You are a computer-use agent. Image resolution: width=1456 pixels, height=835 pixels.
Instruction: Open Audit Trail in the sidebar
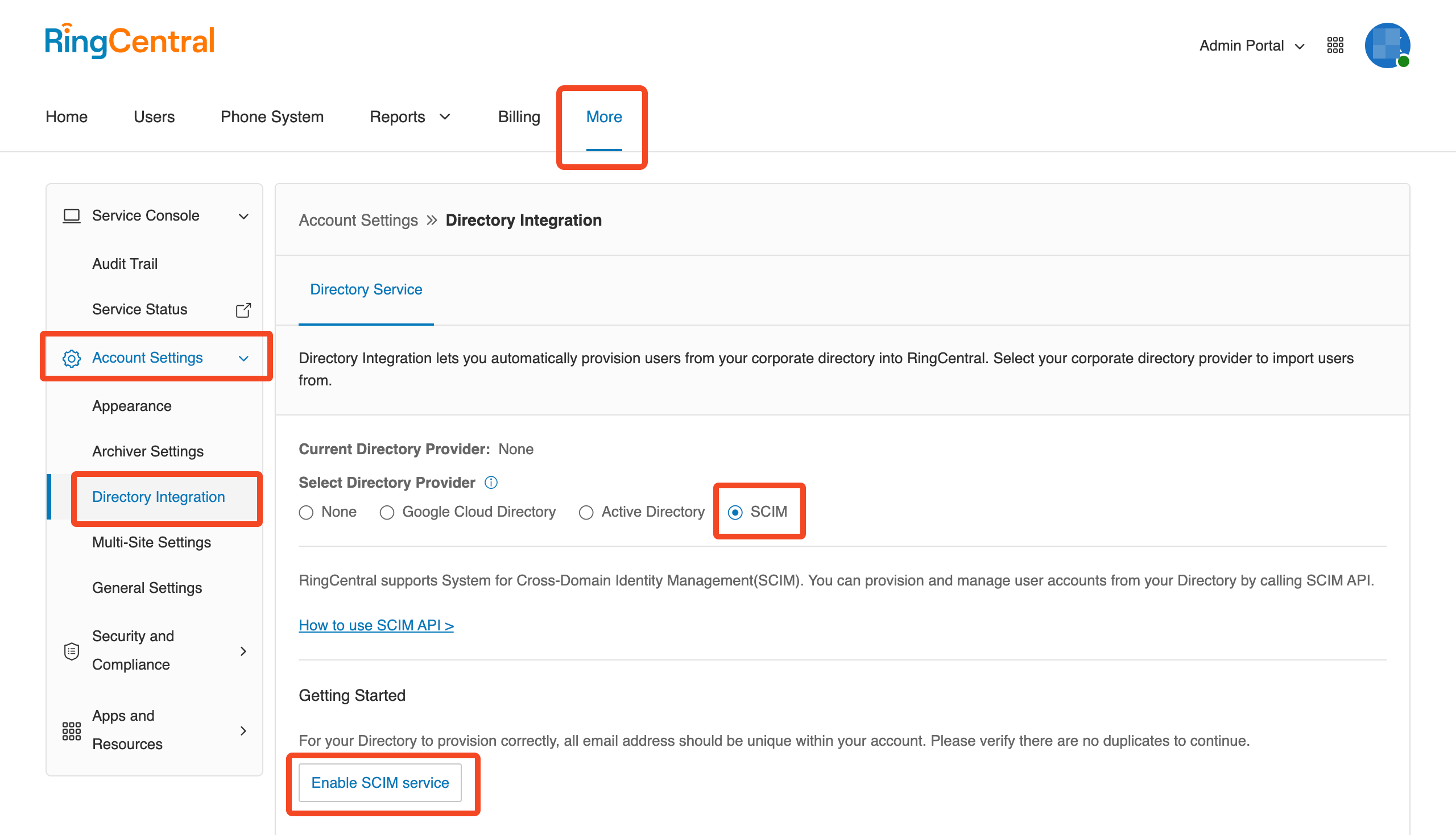[125, 264]
